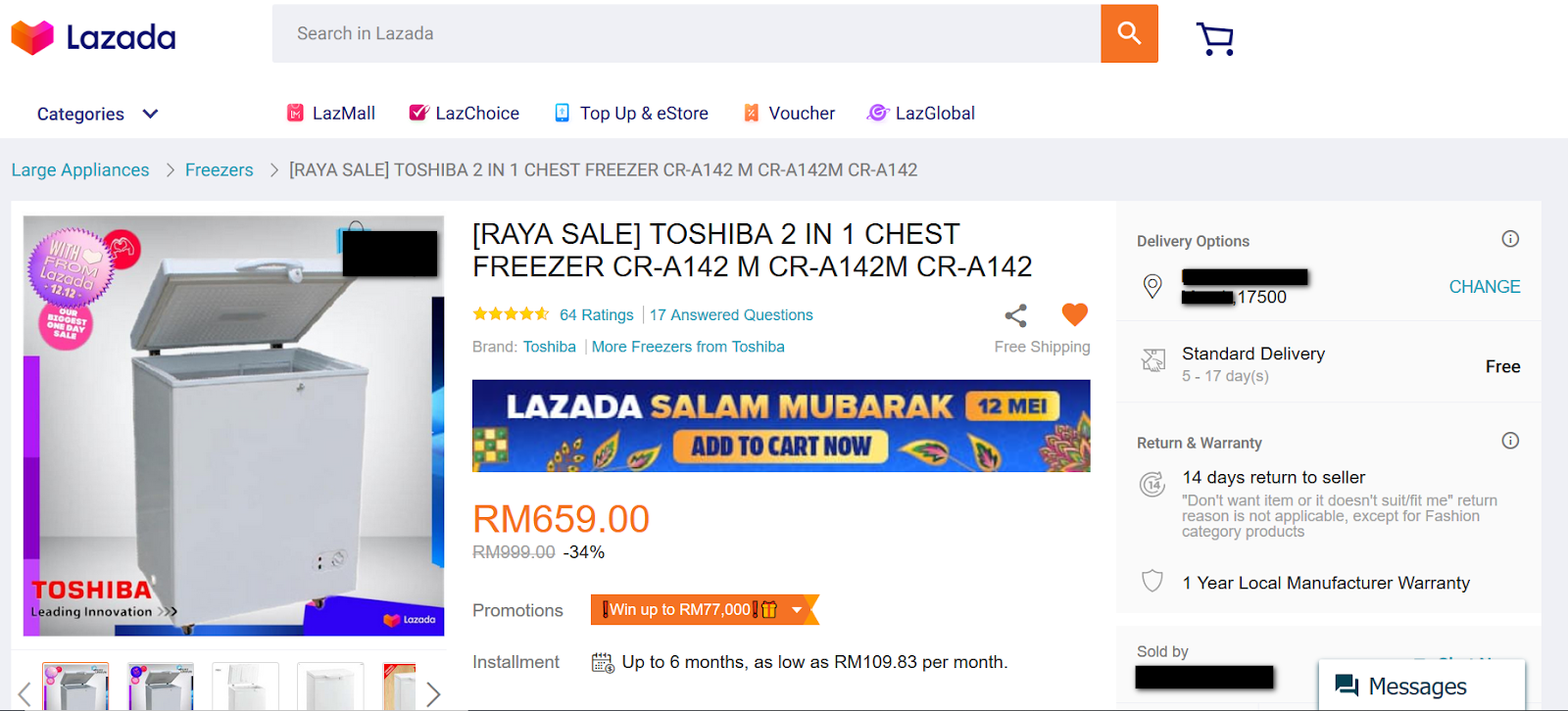Open the 64 Ratings link

pos(597,315)
